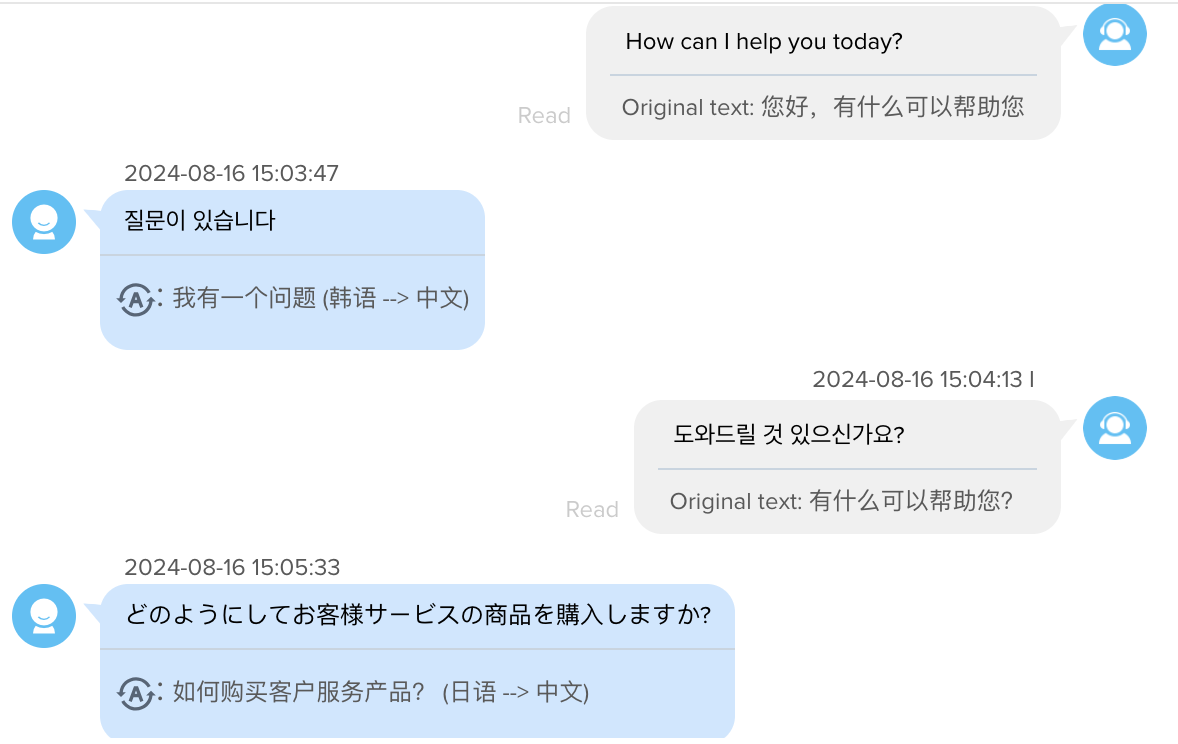This screenshot has width=1178, height=744.
Task: Click the translation "我有一个问题 (韩语 --> 中文)"
Action: tap(321, 298)
